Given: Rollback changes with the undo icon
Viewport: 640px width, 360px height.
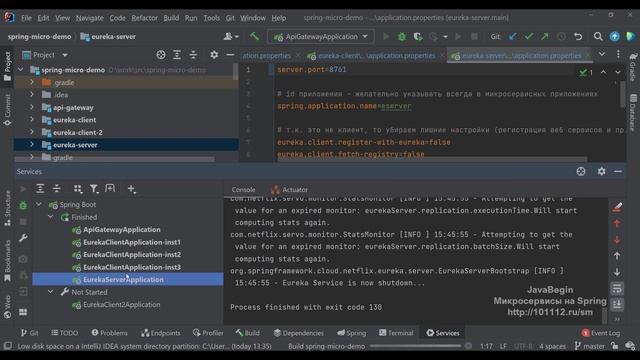Looking at the screenshot, I should pos(578,37).
